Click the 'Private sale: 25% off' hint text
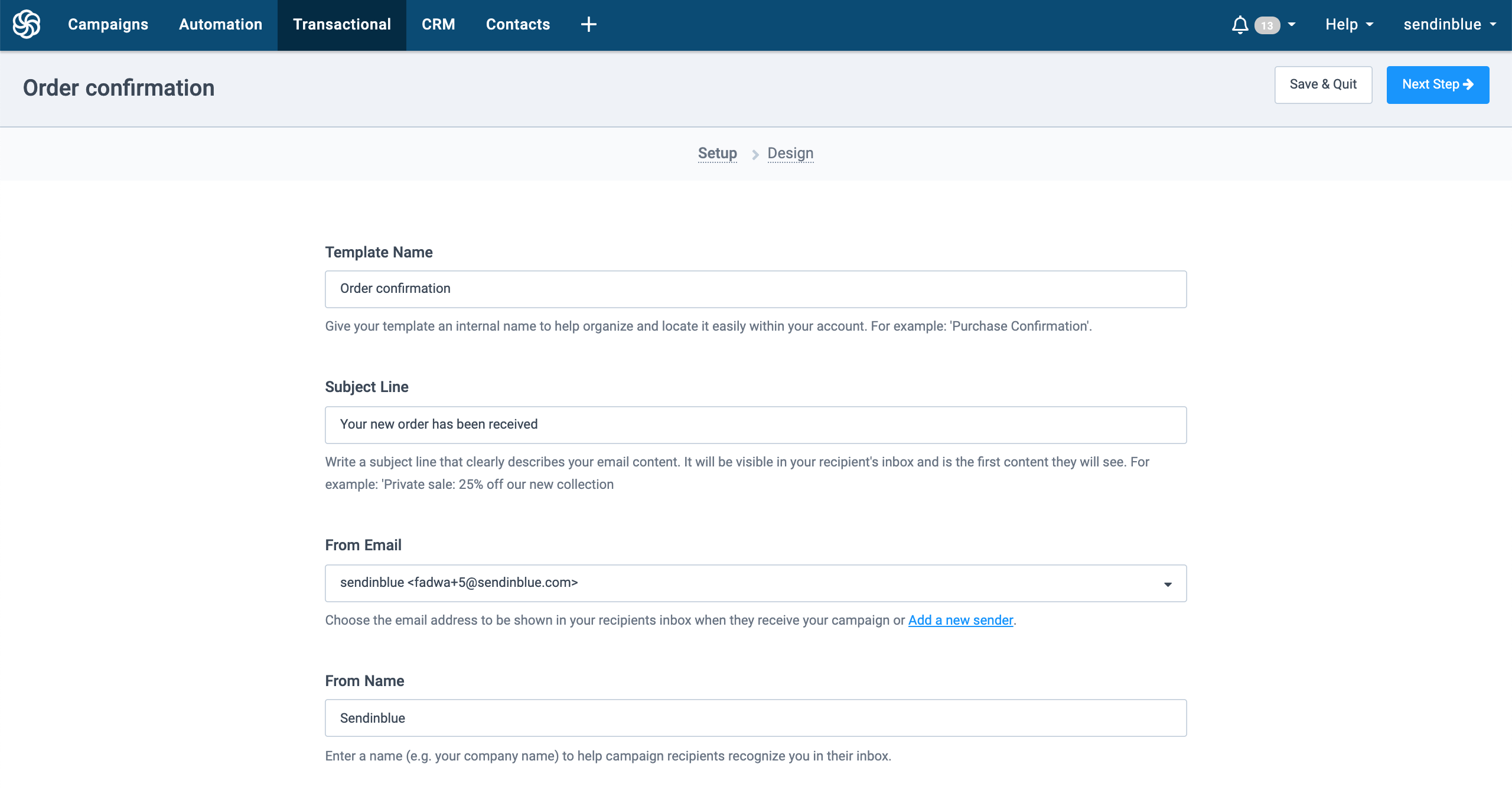The image size is (1512, 790). point(737,473)
